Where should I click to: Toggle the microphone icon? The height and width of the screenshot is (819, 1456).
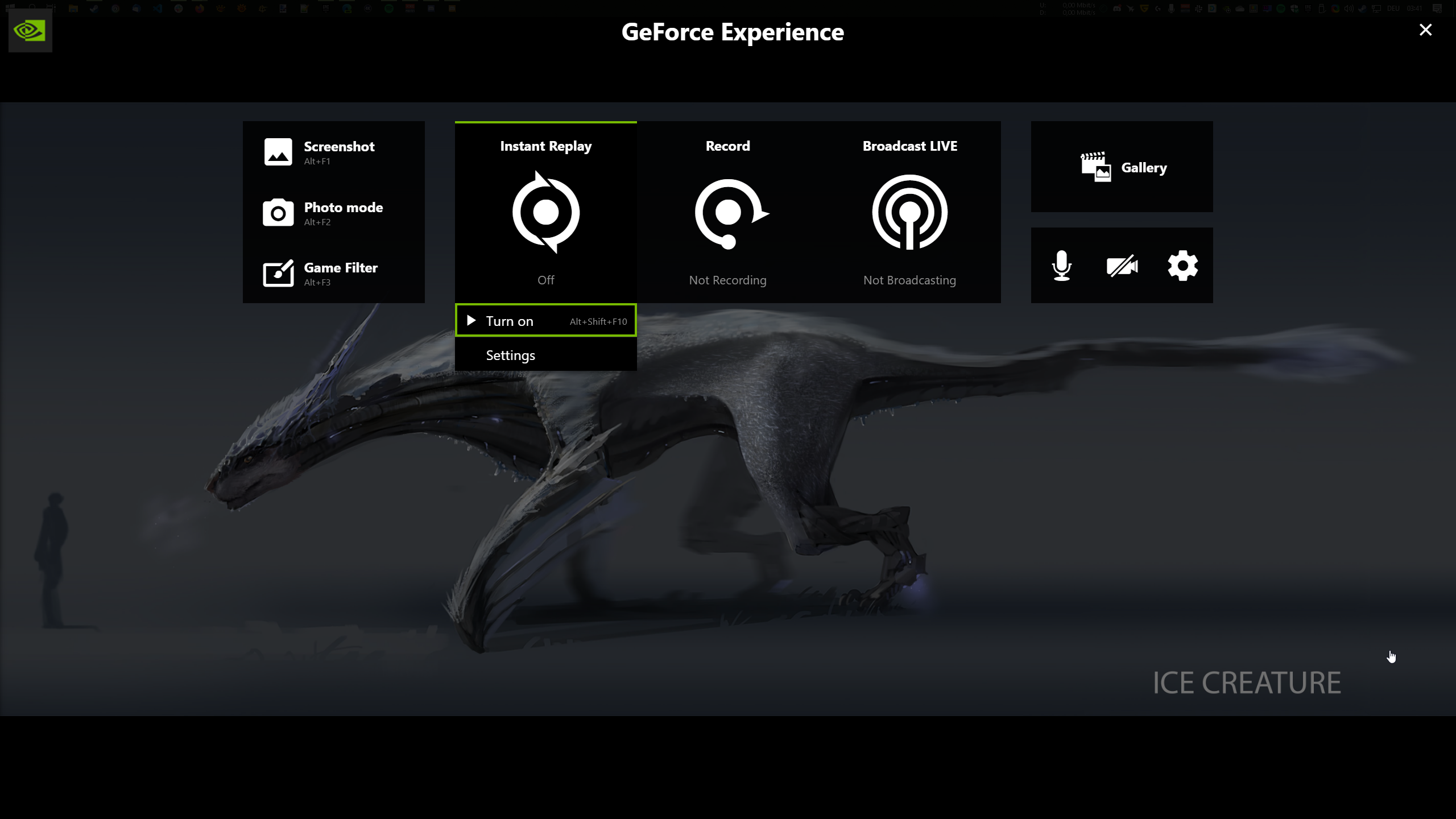coord(1062,266)
